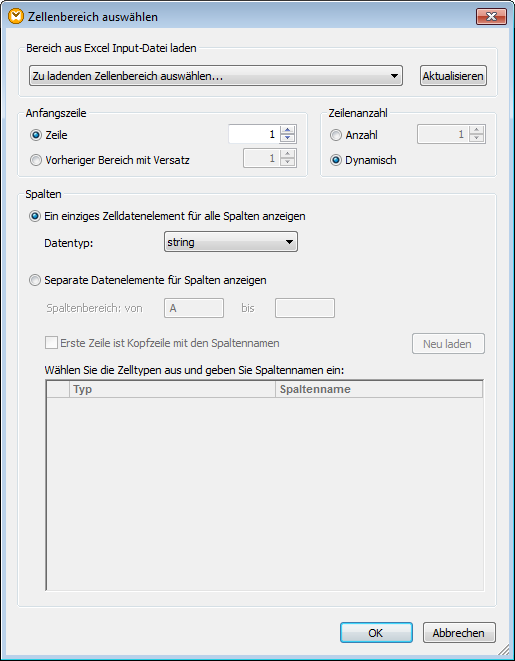
Task: Click the Spaltenname column header
Action: coord(379,389)
